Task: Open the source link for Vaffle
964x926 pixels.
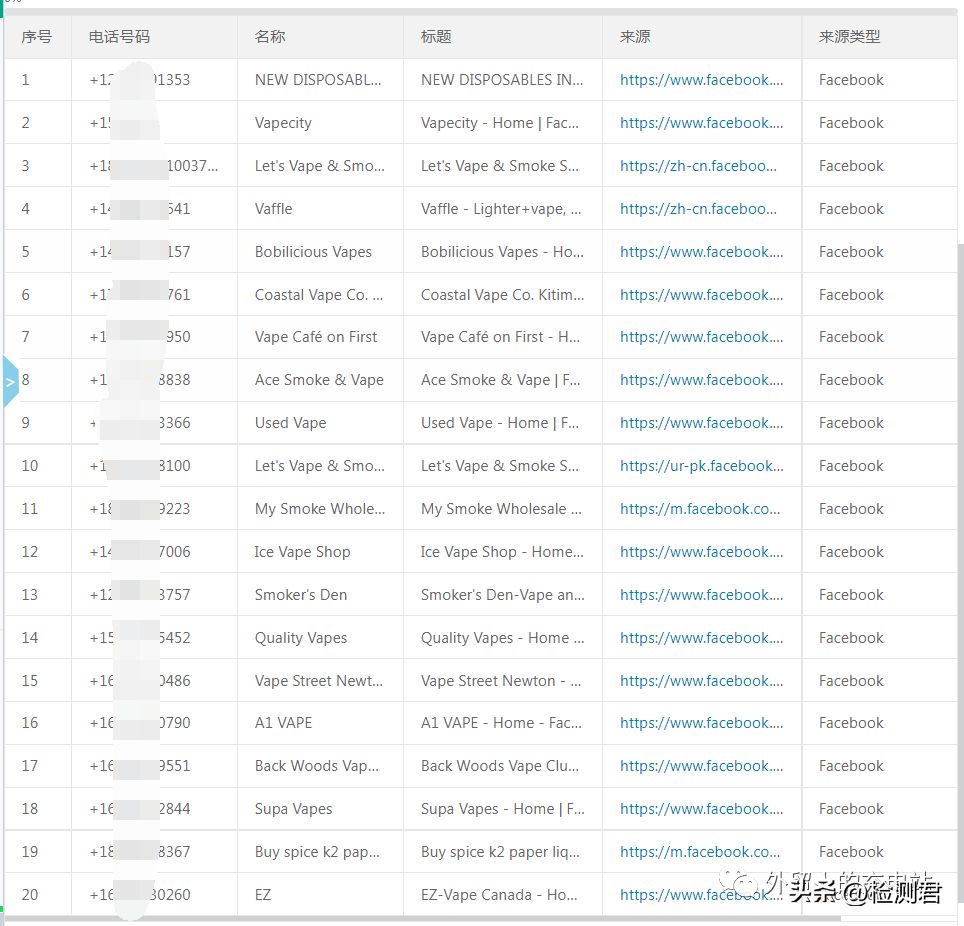Action: point(698,209)
